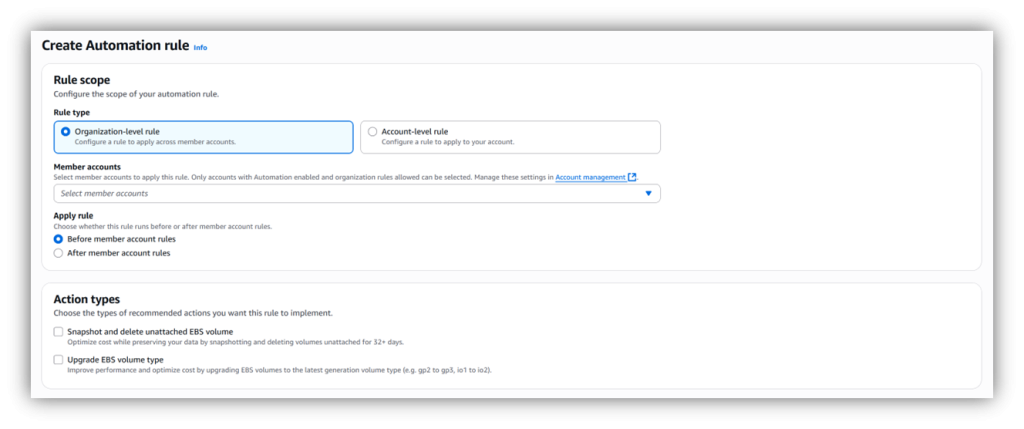Open the external link icon beside Account management

632,177
